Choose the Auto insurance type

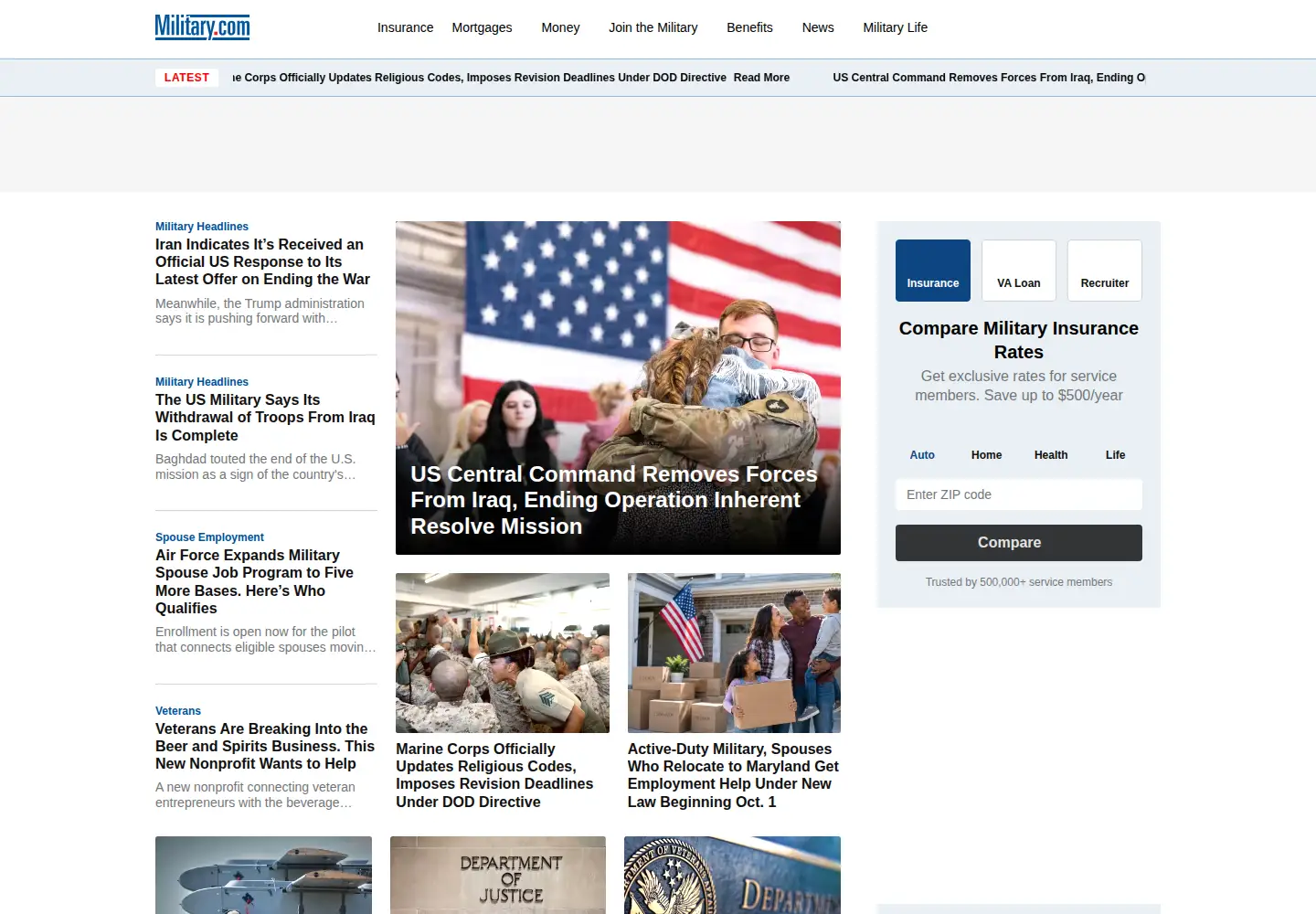pyautogui.click(x=922, y=455)
